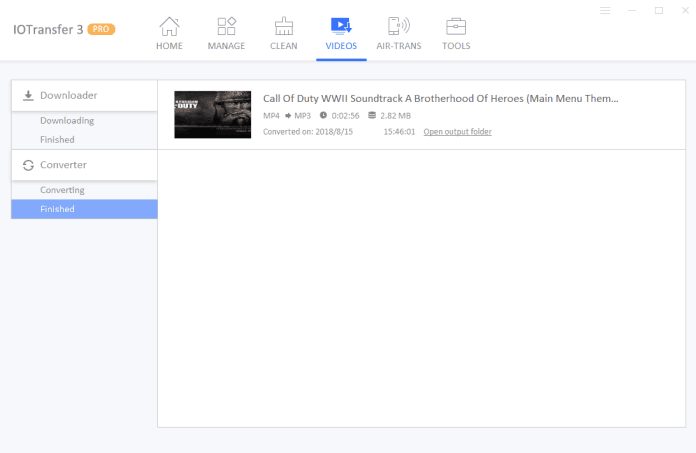Click the MP4 to MP3 arrow
The height and width of the screenshot is (453, 696).
(288, 116)
